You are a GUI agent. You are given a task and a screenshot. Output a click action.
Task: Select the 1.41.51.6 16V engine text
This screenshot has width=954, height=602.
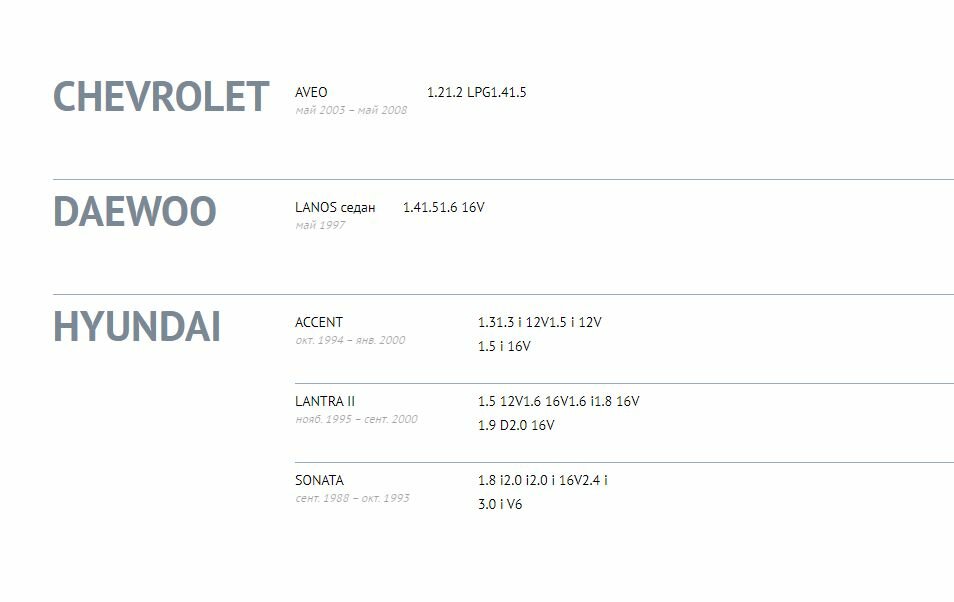[x=444, y=208]
